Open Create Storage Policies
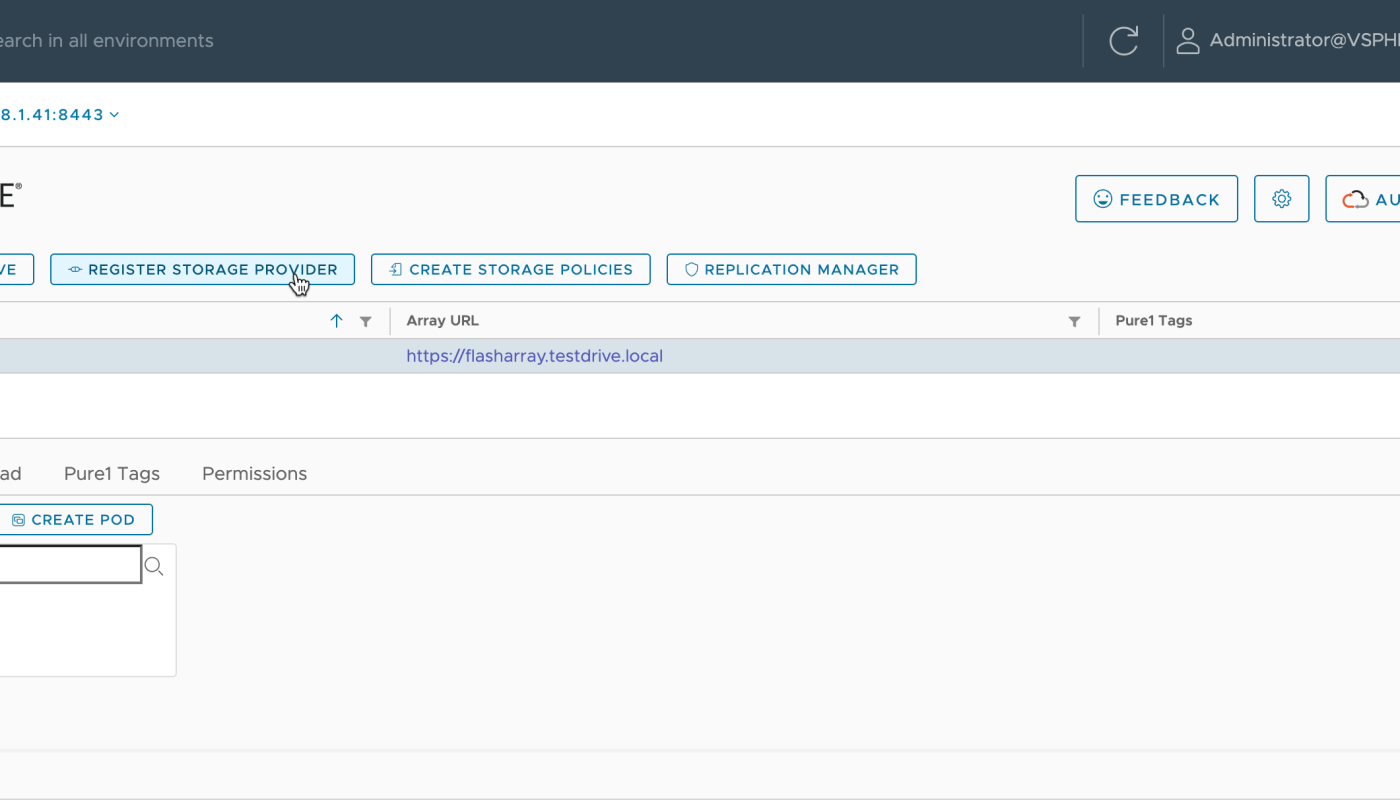The width and height of the screenshot is (1400, 800). pos(510,269)
